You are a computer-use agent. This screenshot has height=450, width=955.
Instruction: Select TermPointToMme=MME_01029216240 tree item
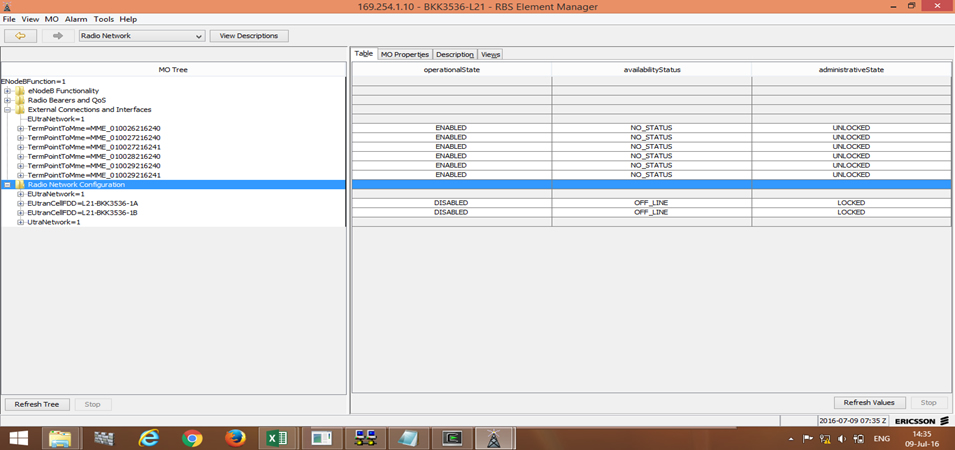click(x=94, y=166)
